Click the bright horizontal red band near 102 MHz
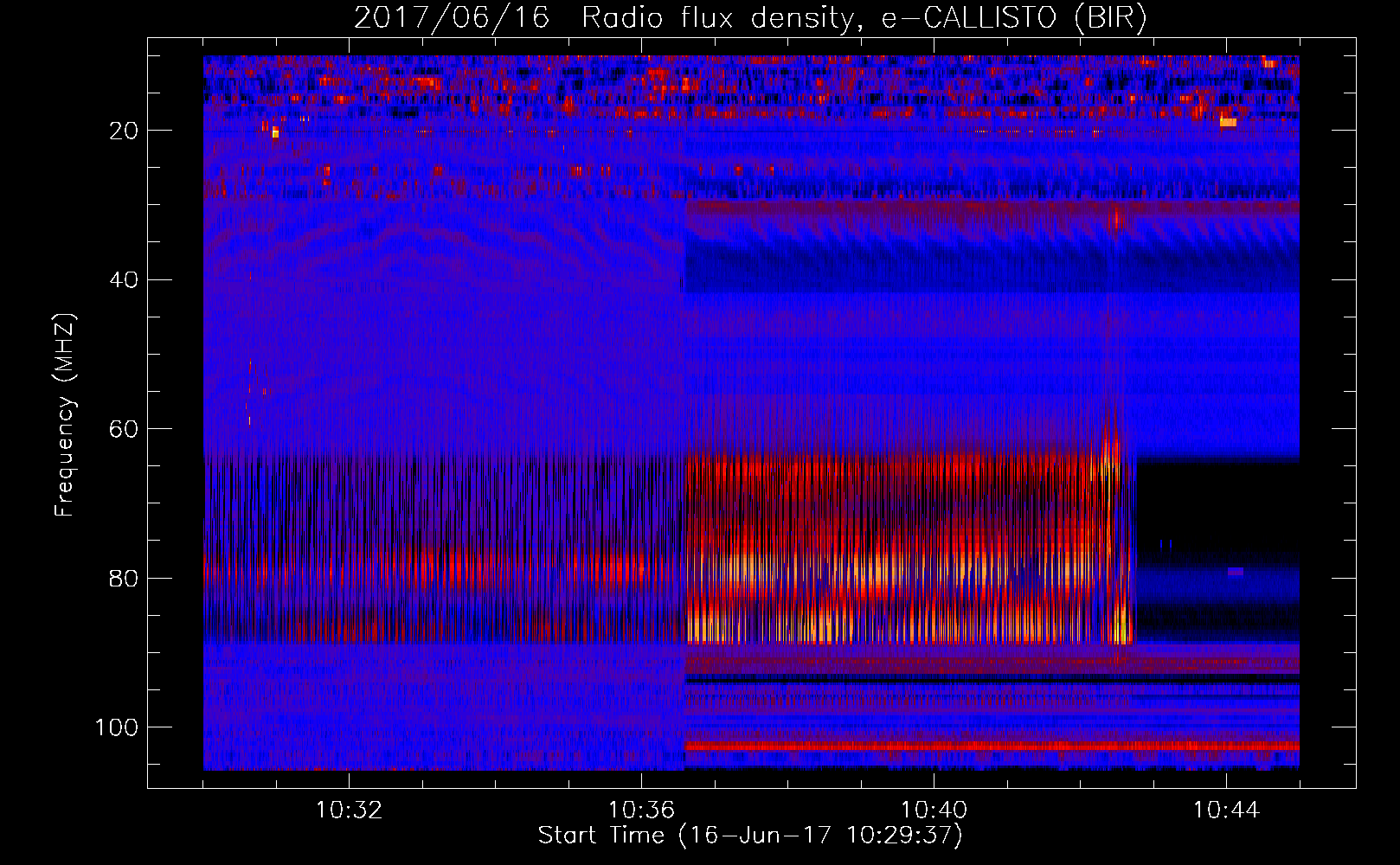 (992, 746)
